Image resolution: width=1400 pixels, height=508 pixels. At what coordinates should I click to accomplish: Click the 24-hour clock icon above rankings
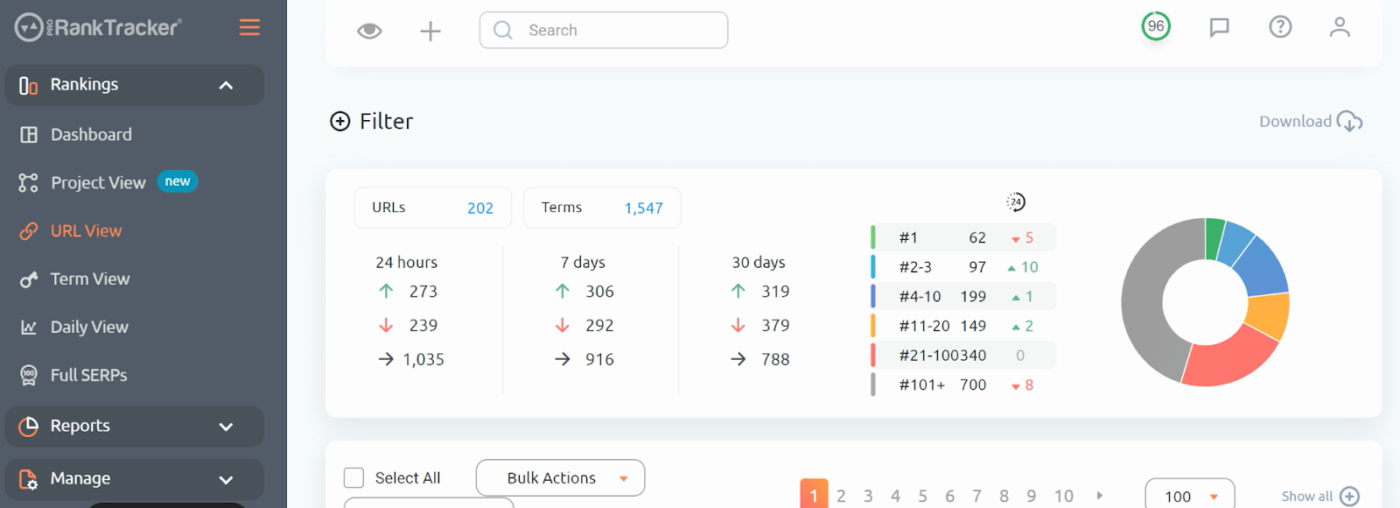click(1016, 202)
